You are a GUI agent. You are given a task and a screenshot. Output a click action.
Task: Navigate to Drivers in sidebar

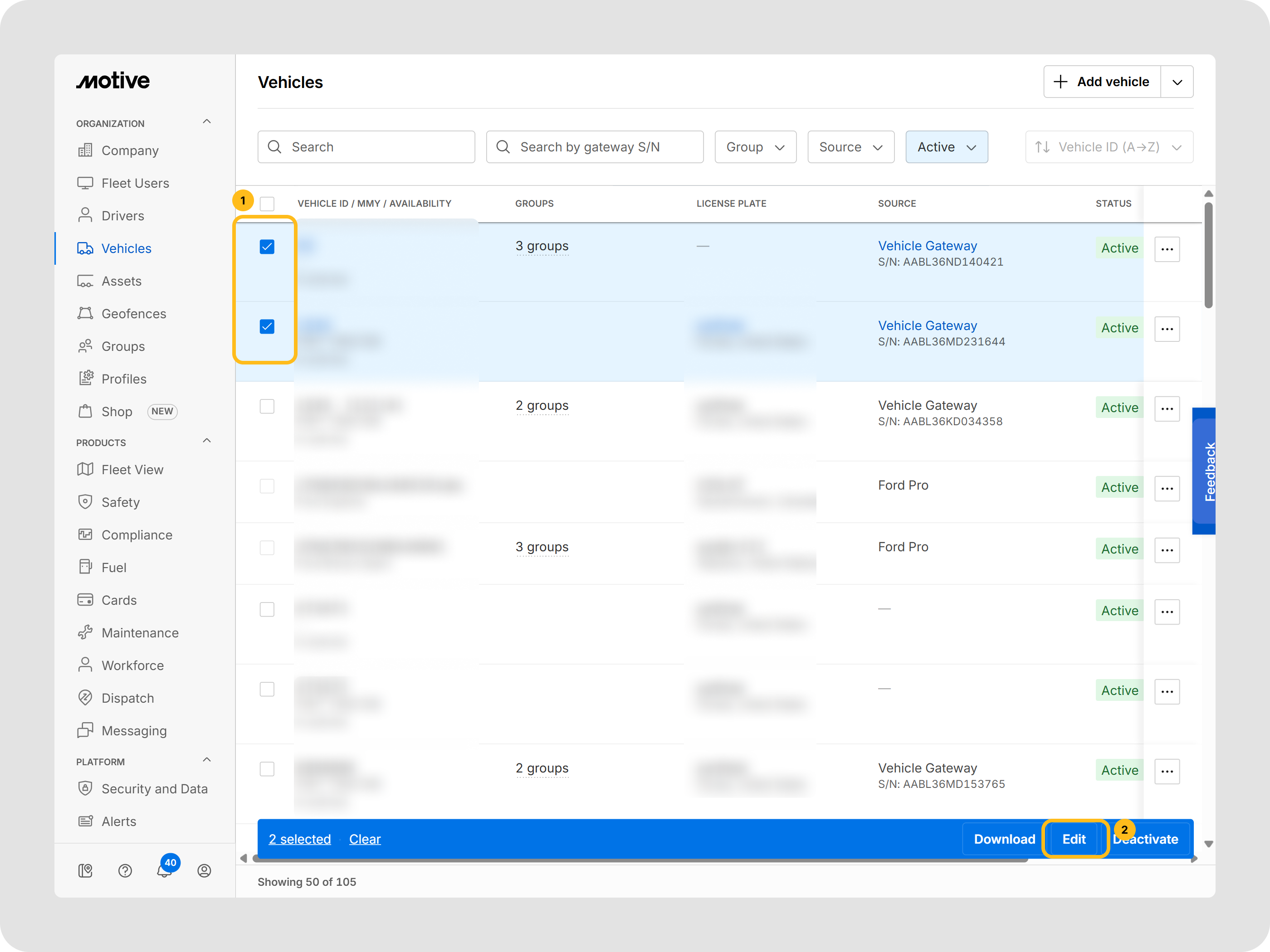click(x=122, y=216)
